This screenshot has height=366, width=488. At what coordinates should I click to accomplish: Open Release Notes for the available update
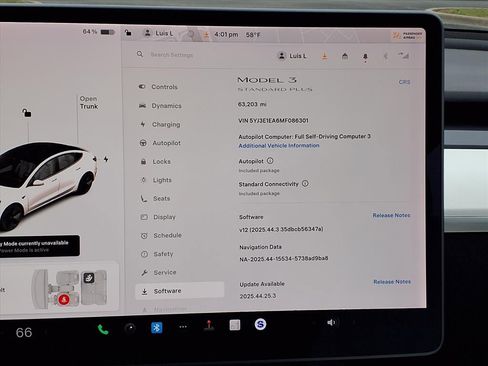[x=392, y=282]
